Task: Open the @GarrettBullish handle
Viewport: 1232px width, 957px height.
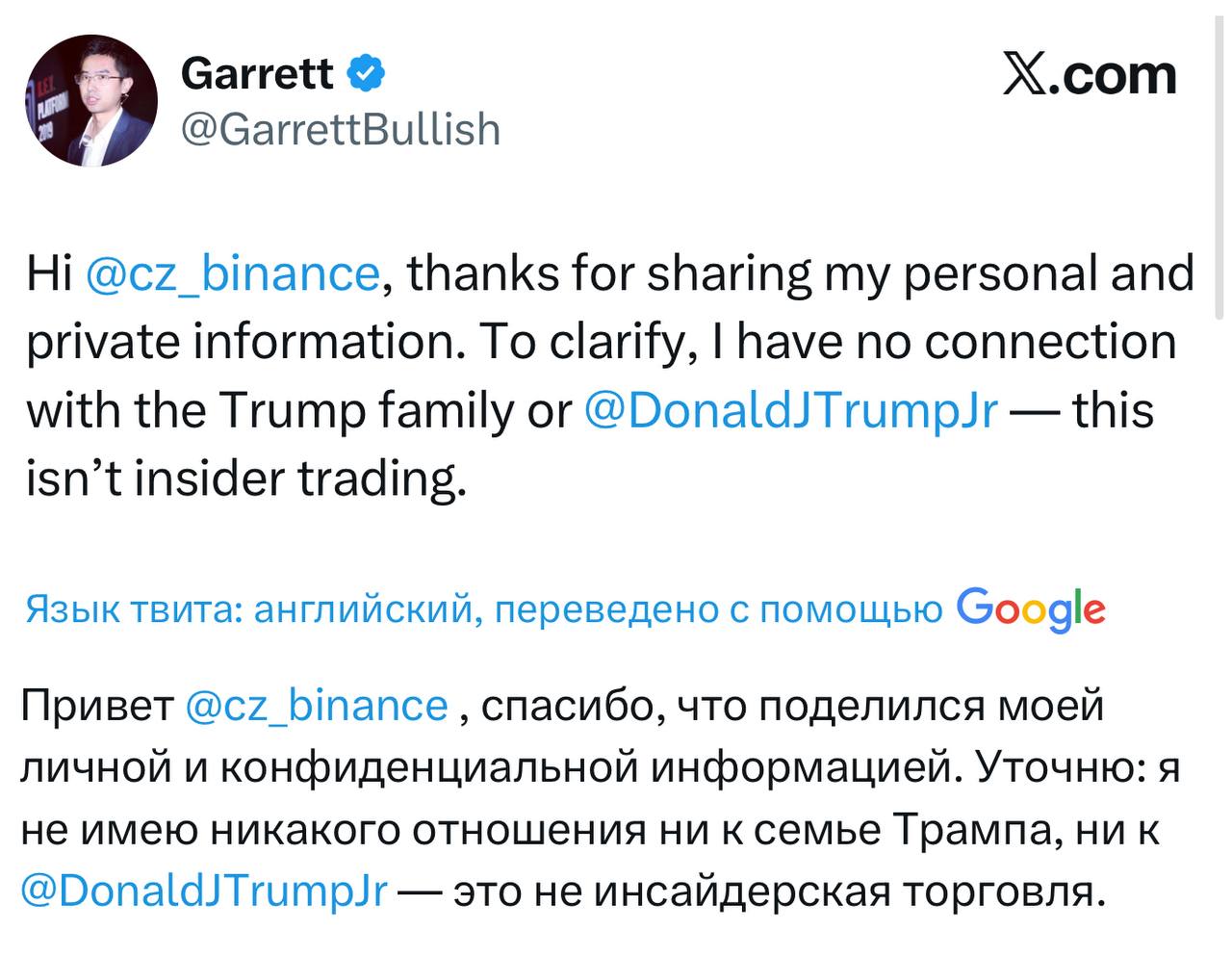Action: click(341, 129)
